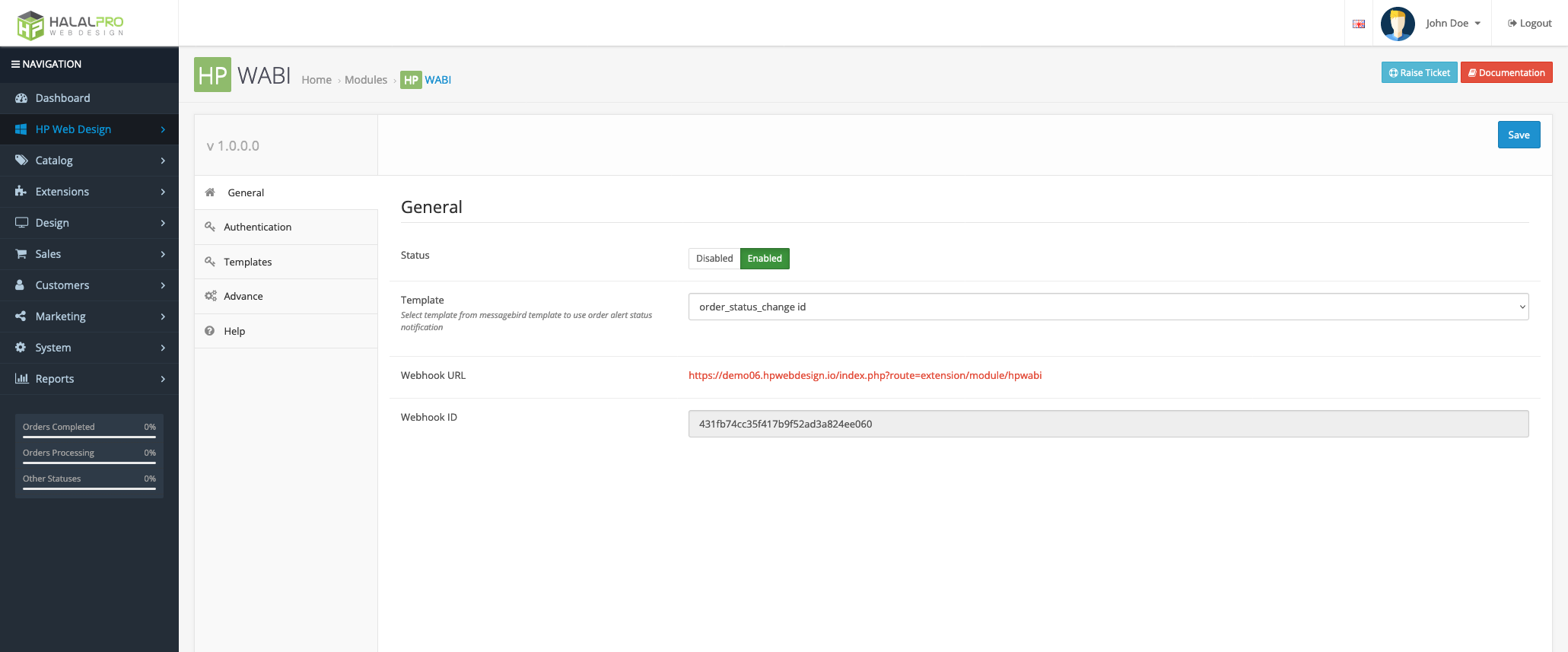
Task: Open the Template dropdown
Action: [1108, 307]
